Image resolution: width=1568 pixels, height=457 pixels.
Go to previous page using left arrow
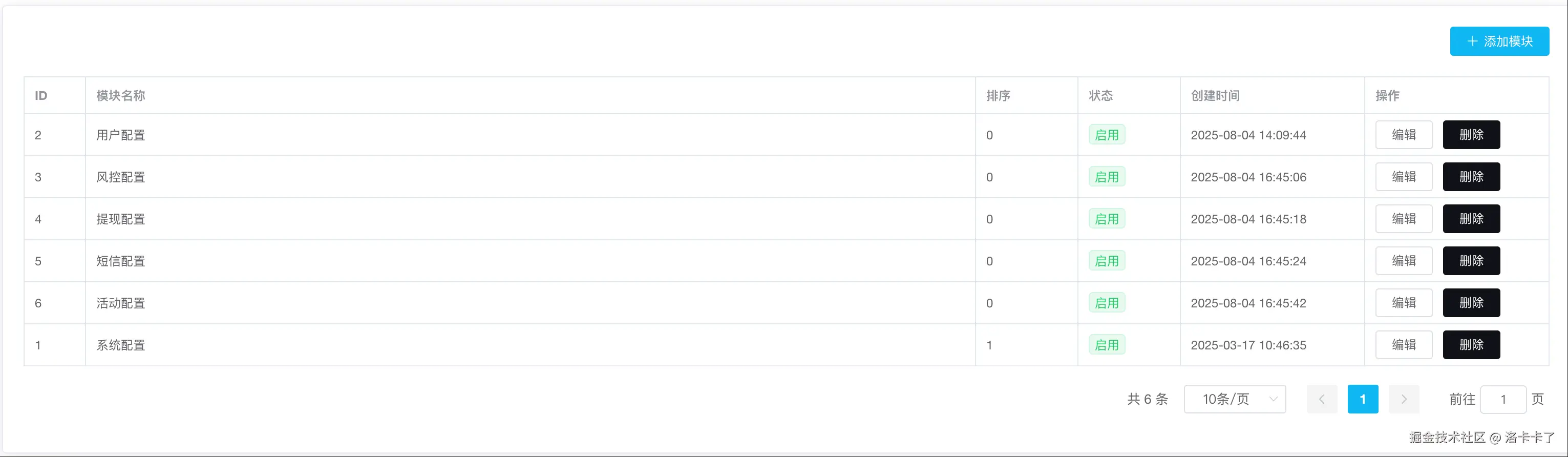click(x=1322, y=399)
